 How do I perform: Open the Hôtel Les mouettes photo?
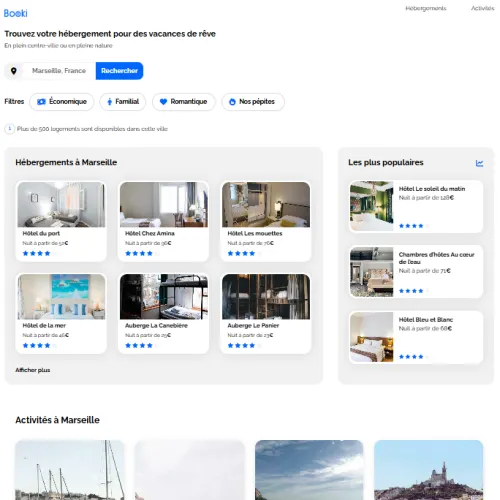266,204
